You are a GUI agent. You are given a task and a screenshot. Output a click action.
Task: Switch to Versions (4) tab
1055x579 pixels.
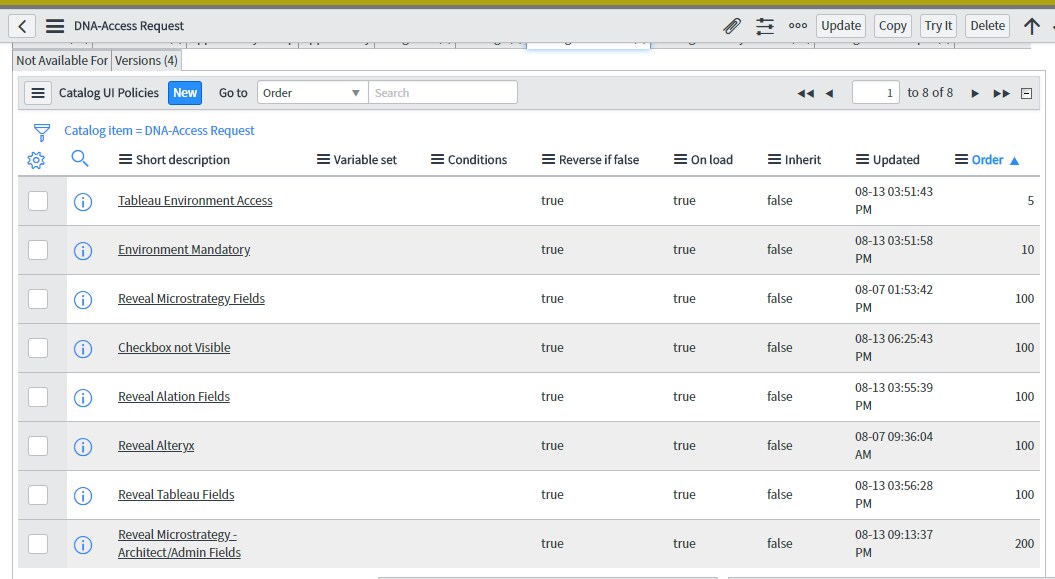click(x=146, y=61)
